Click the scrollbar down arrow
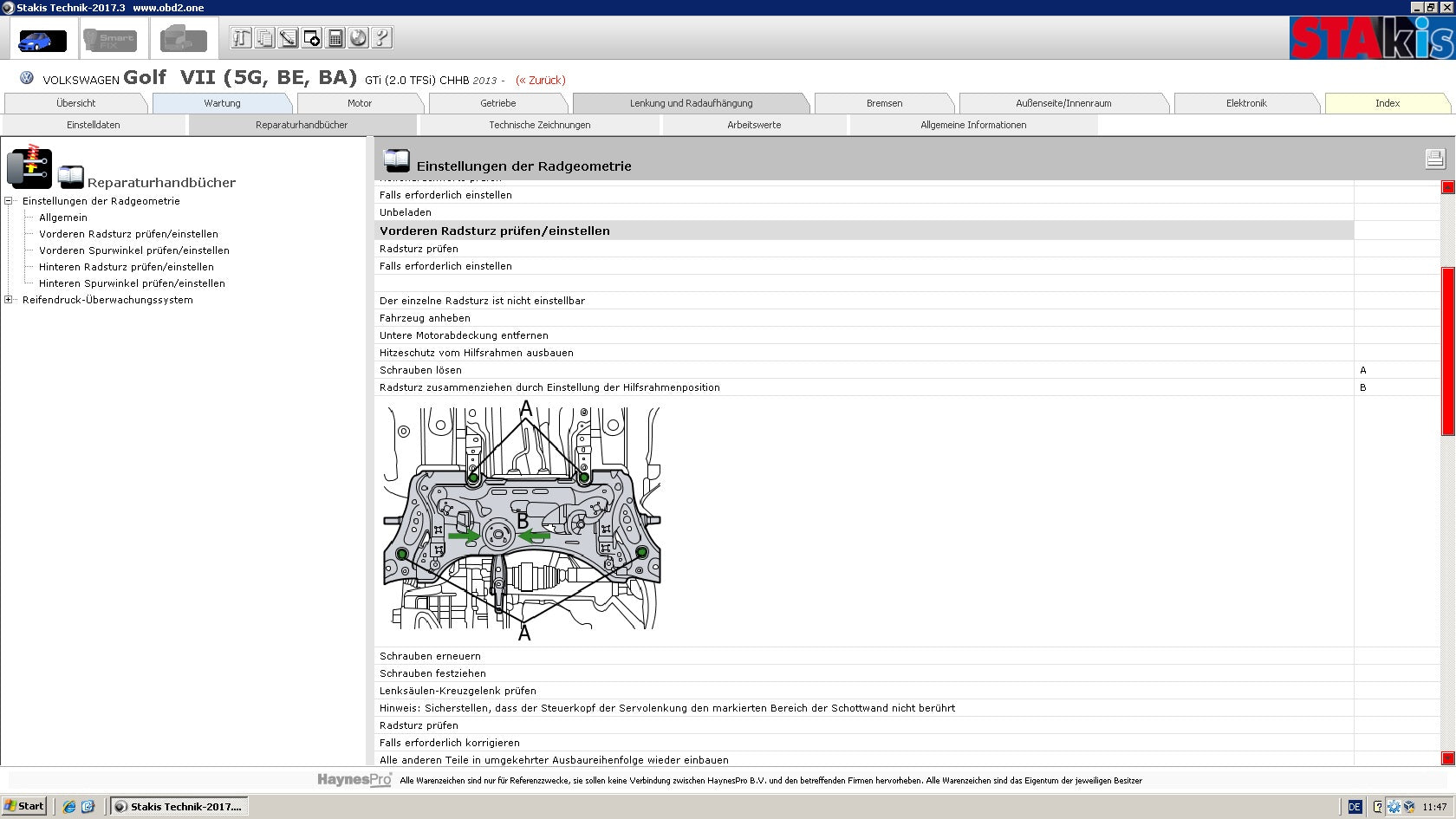This screenshot has width=1456, height=819. (x=1447, y=758)
